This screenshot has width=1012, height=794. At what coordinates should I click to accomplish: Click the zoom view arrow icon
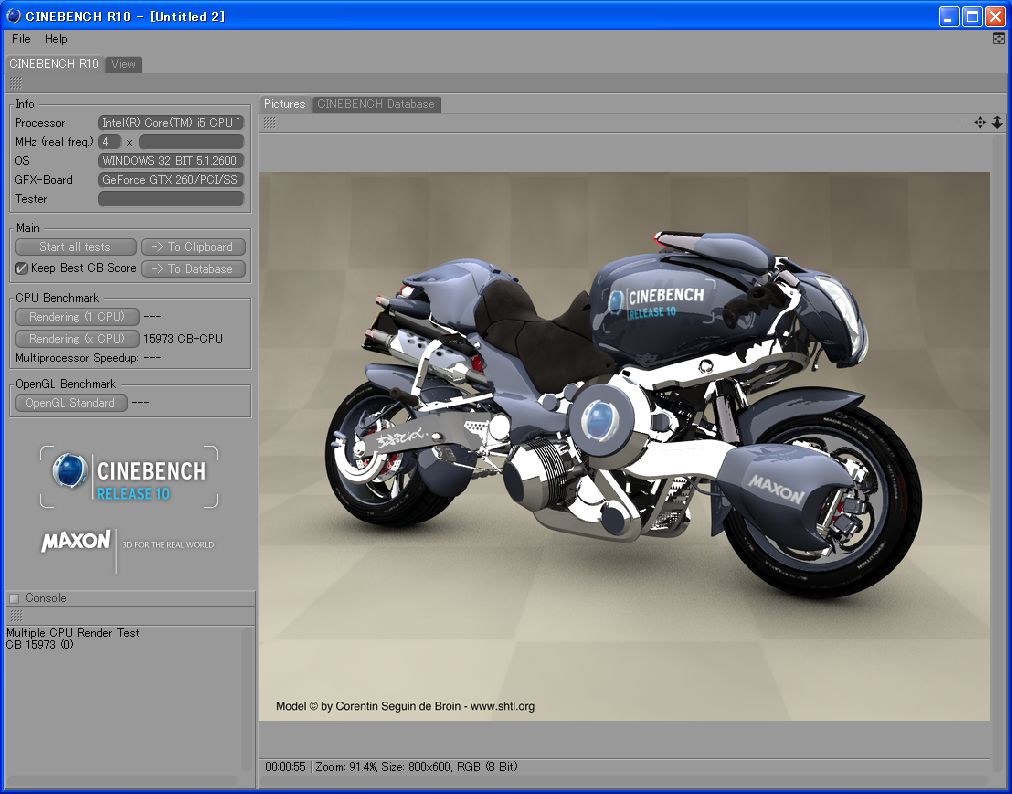coord(997,123)
